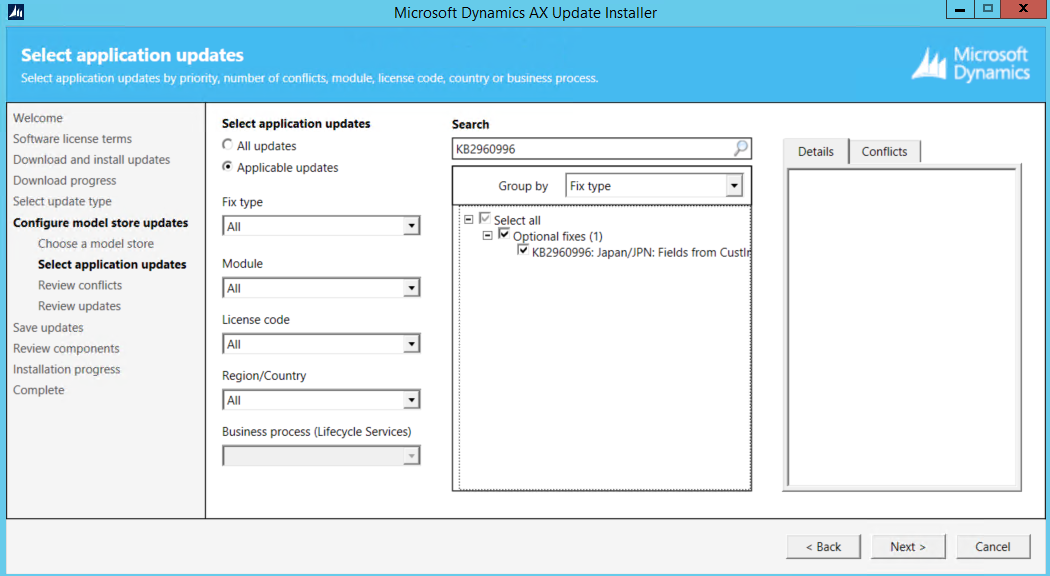Open the Region/Country dropdown
Viewport: 1050px width, 576px height.
(410, 401)
